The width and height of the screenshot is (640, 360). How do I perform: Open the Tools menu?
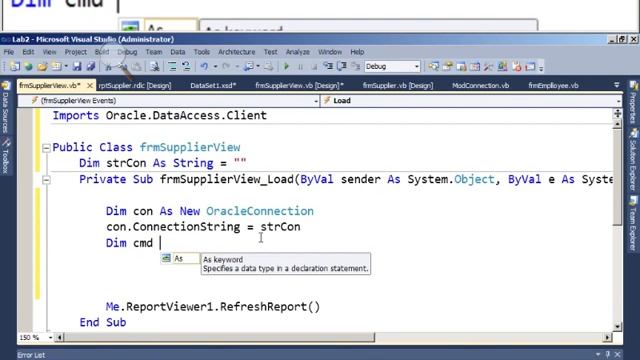202,52
